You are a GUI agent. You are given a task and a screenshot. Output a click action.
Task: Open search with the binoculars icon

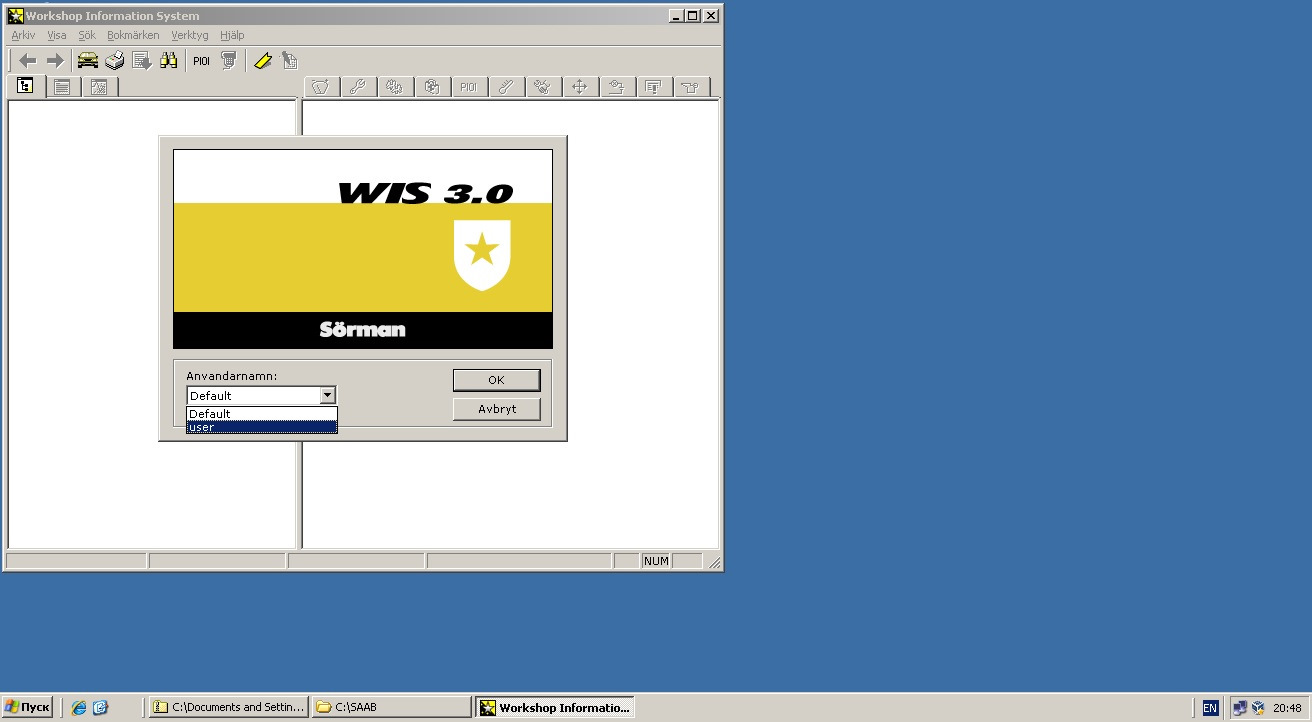[x=169, y=61]
